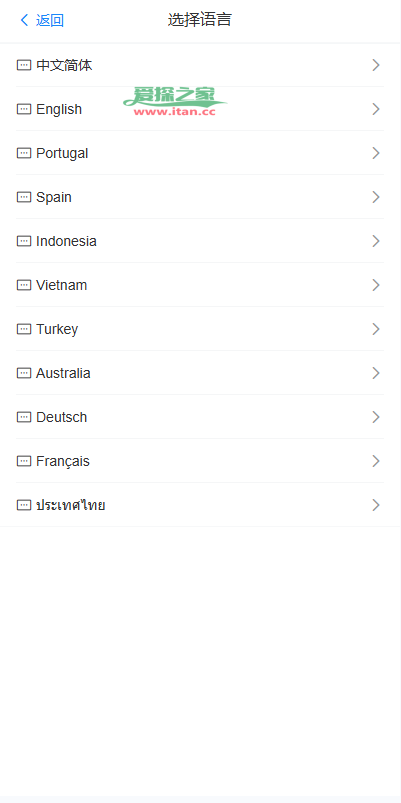Click the icon next to Indonesia
The width and height of the screenshot is (401, 803).
click(x=24, y=241)
